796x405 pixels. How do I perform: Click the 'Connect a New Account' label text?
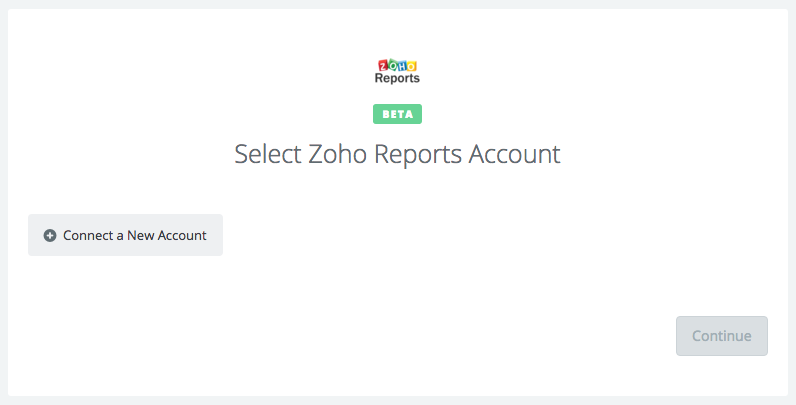point(135,236)
